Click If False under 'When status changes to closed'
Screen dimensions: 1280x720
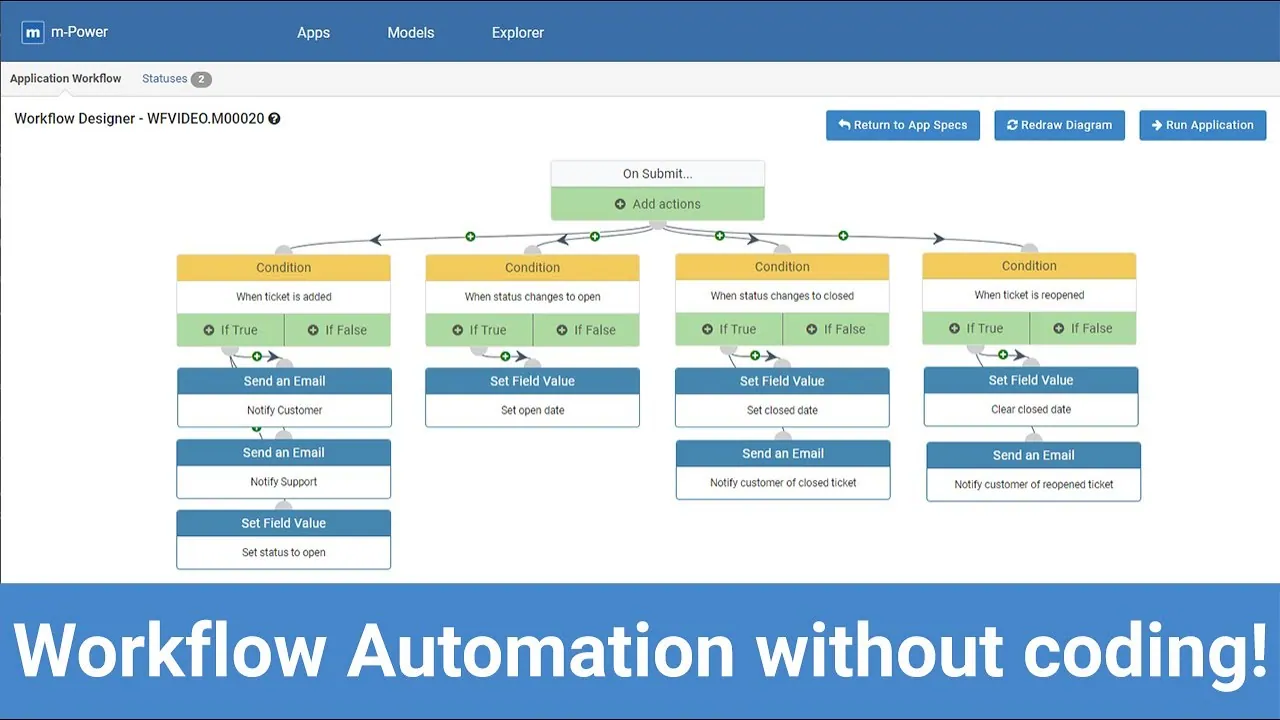(x=836, y=329)
